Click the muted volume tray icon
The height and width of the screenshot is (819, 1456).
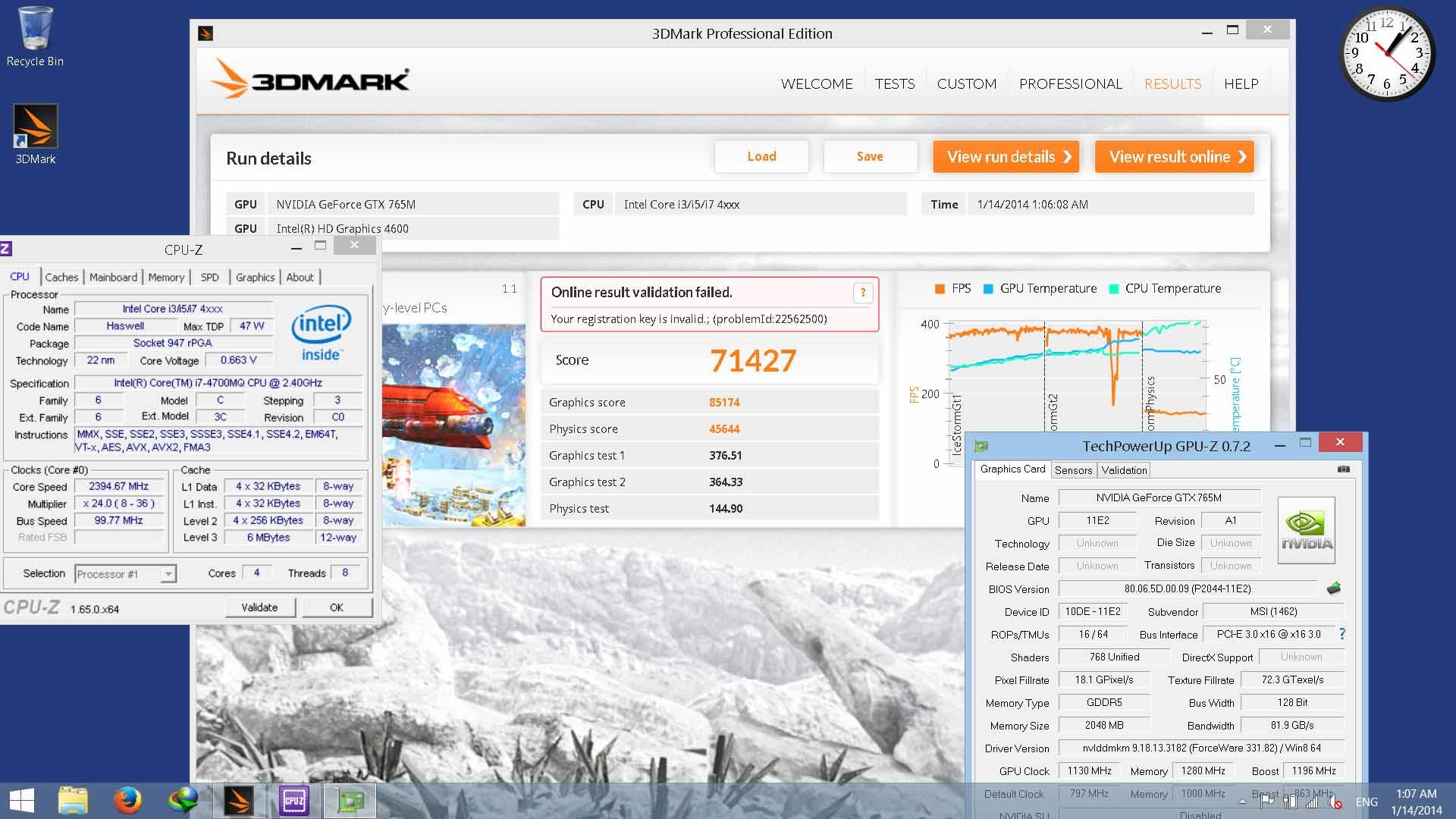pos(1335,801)
